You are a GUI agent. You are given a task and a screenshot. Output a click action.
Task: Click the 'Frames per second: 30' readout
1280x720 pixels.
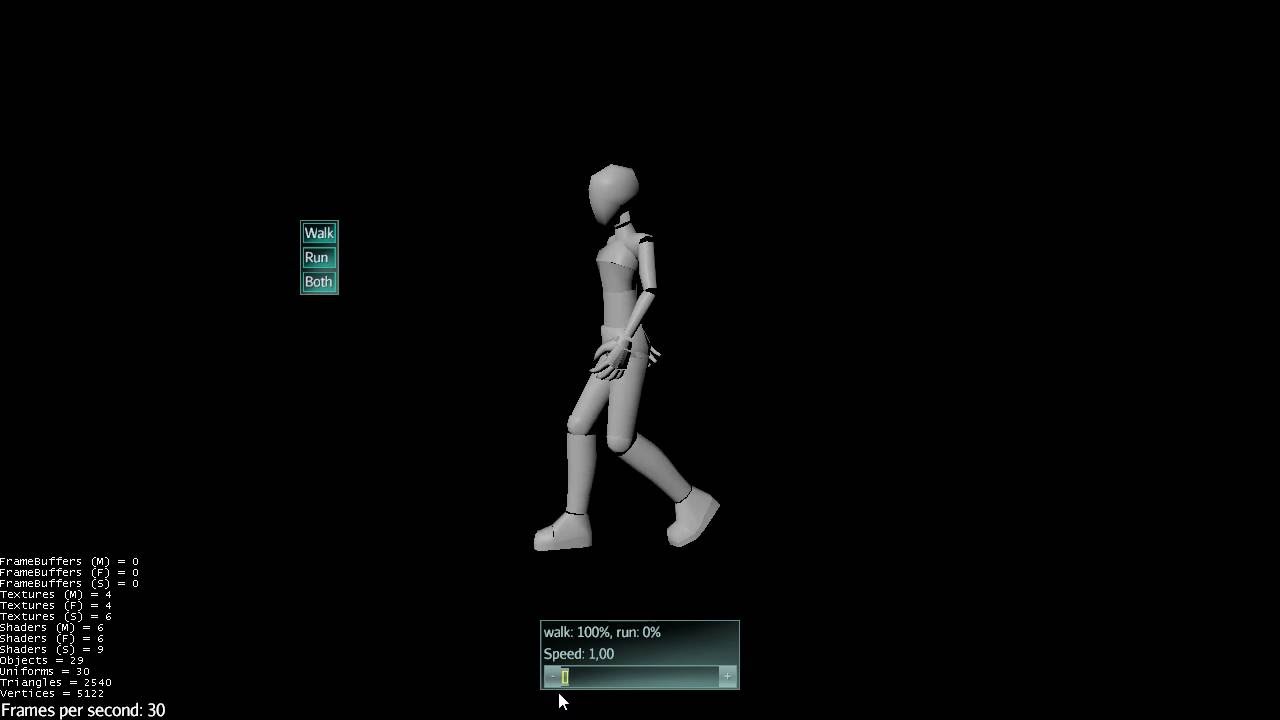[83, 710]
